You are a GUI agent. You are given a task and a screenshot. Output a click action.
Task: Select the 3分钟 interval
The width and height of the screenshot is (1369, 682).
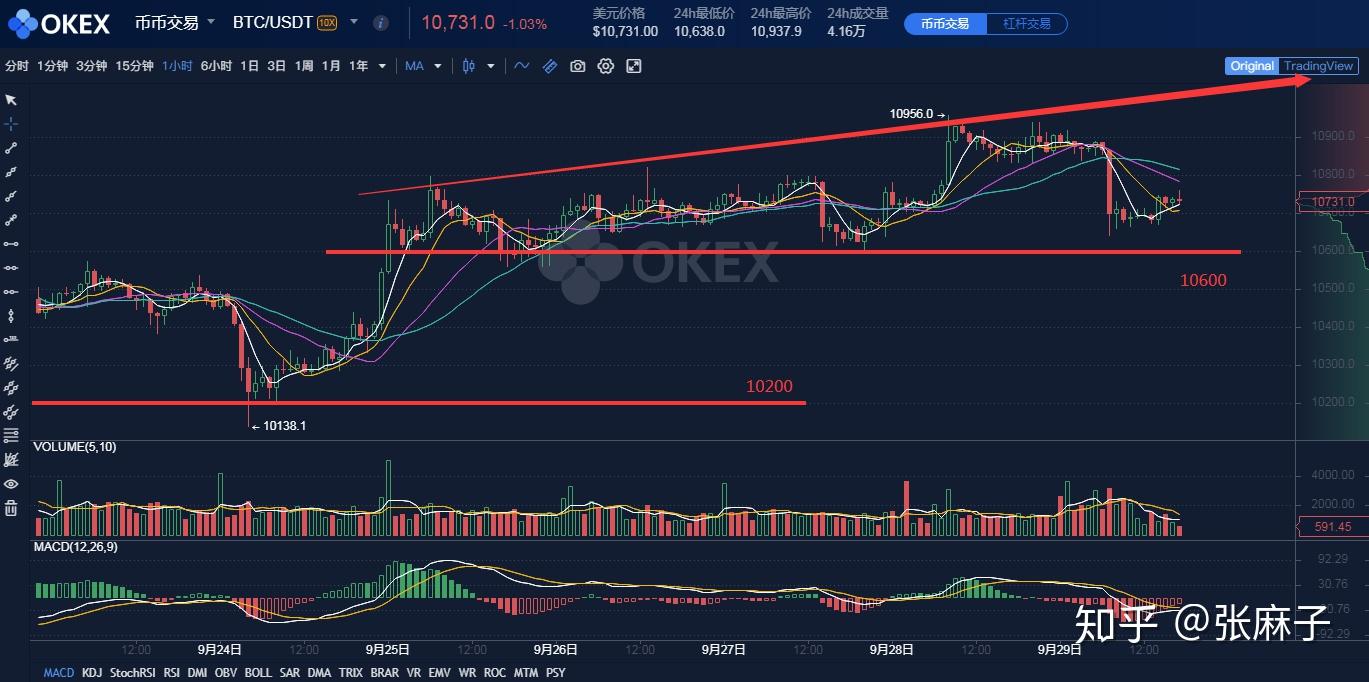click(91, 66)
